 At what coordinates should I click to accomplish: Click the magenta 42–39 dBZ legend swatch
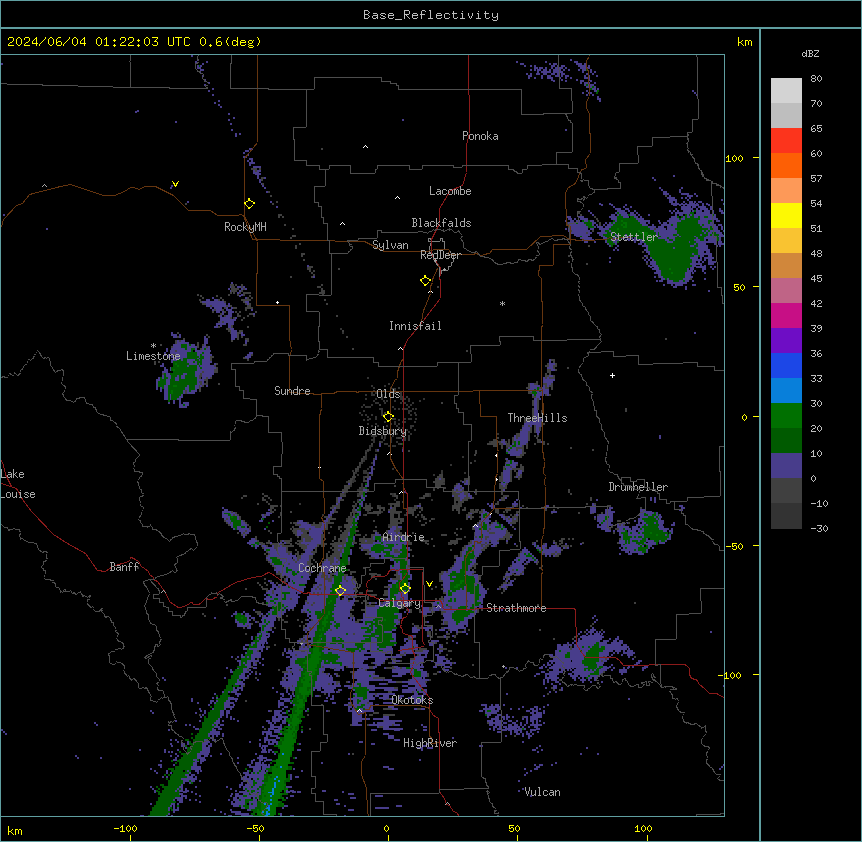tap(786, 315)
